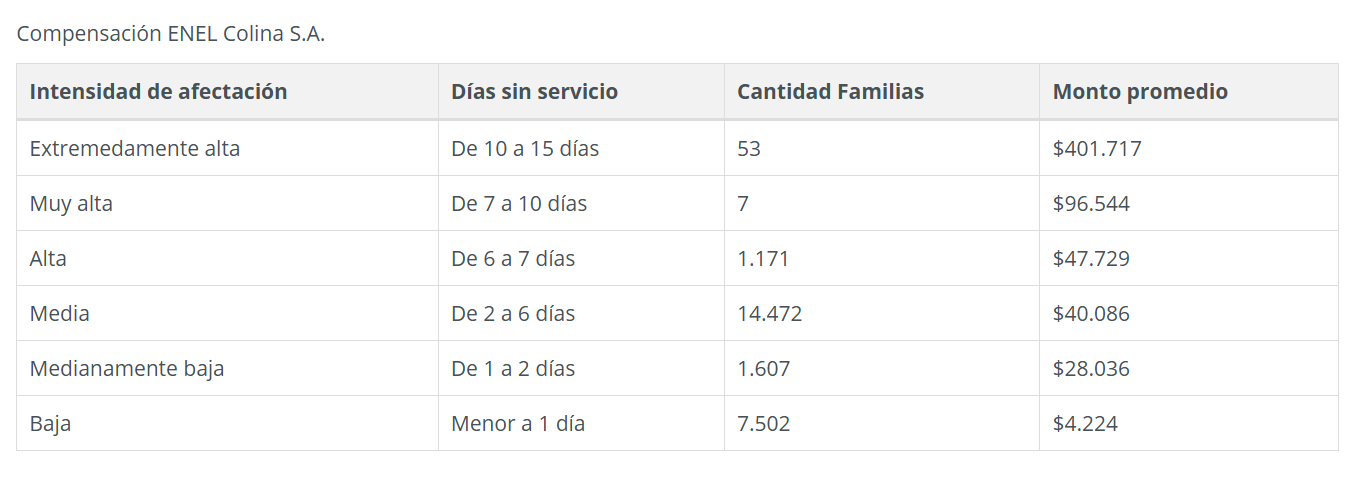Select the 'Baja' intensity cell
The image size is (1358, 486).
[x=50, y=424]
